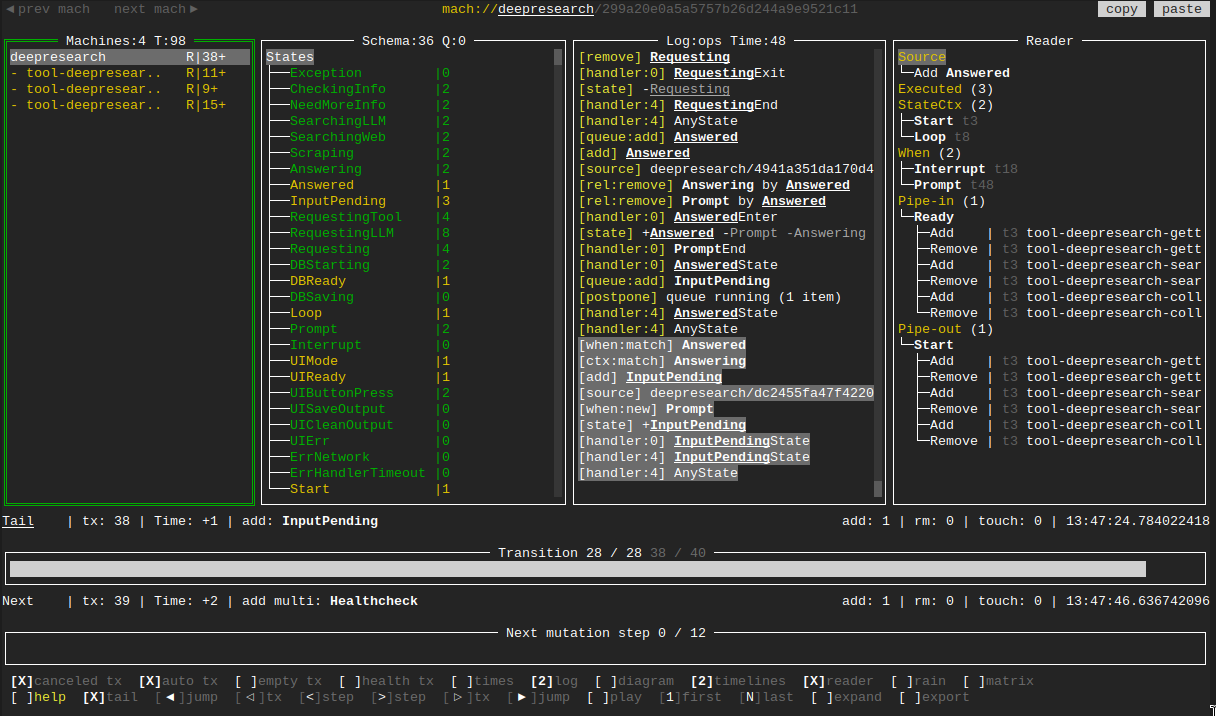Collapse the When (2) node

(930, 153)
